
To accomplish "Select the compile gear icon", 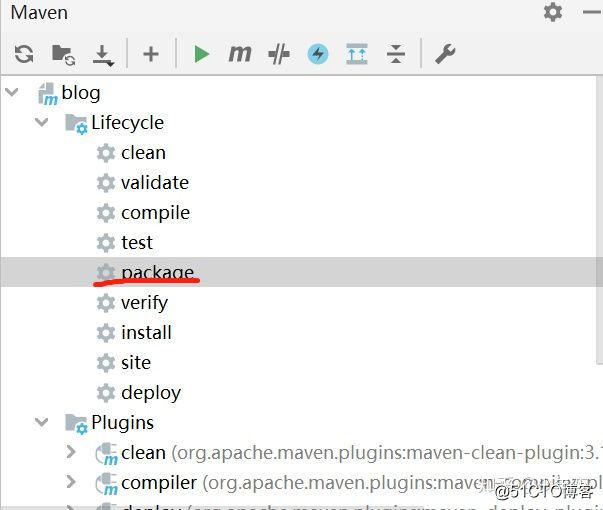I will pos(106,213).
